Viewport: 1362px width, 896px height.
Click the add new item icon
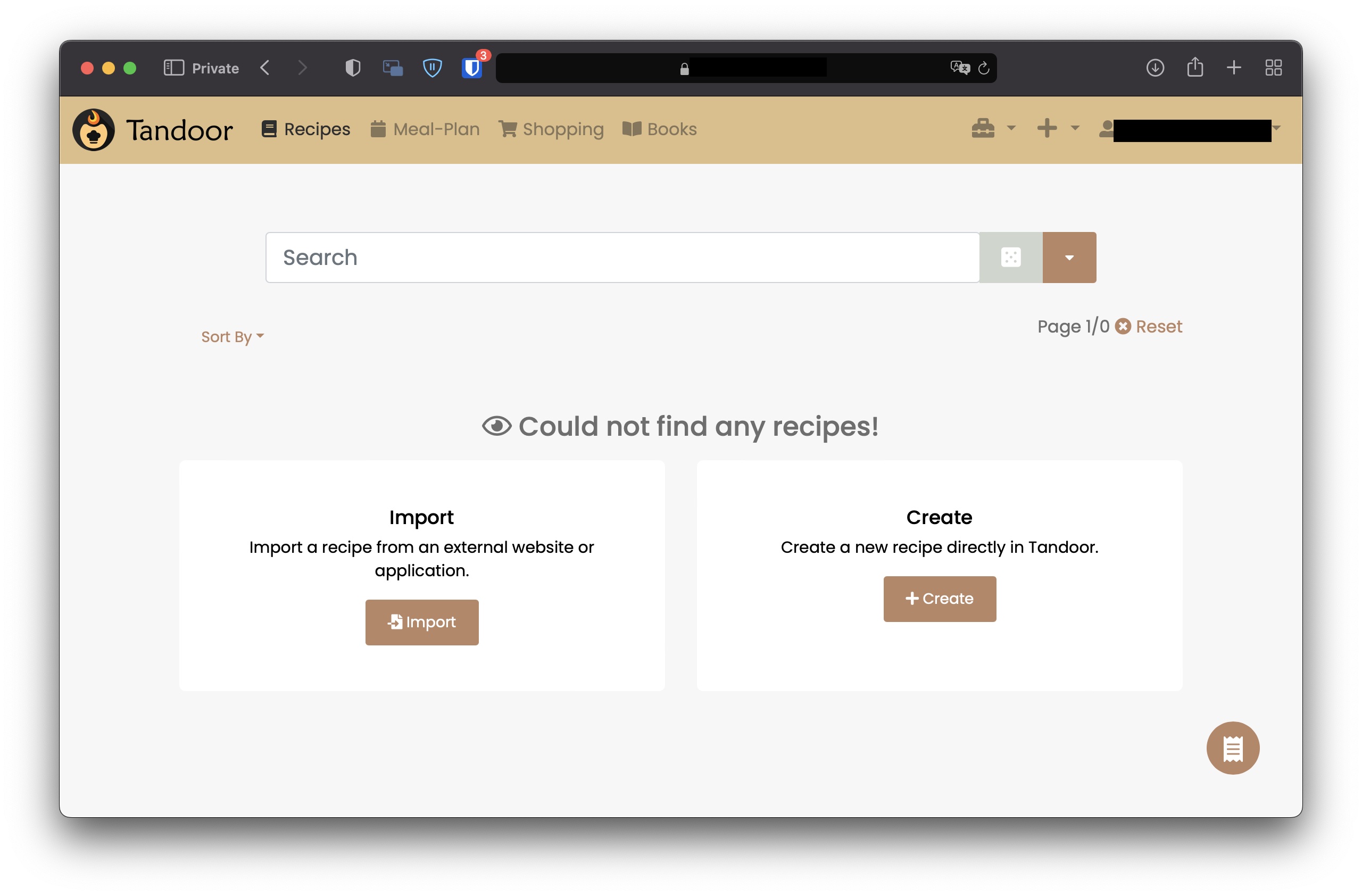(1047, 128)
